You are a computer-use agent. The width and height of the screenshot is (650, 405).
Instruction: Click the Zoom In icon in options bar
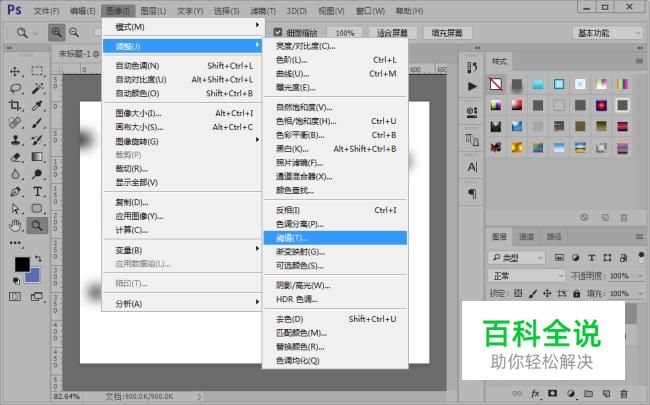tap(56, 32)
